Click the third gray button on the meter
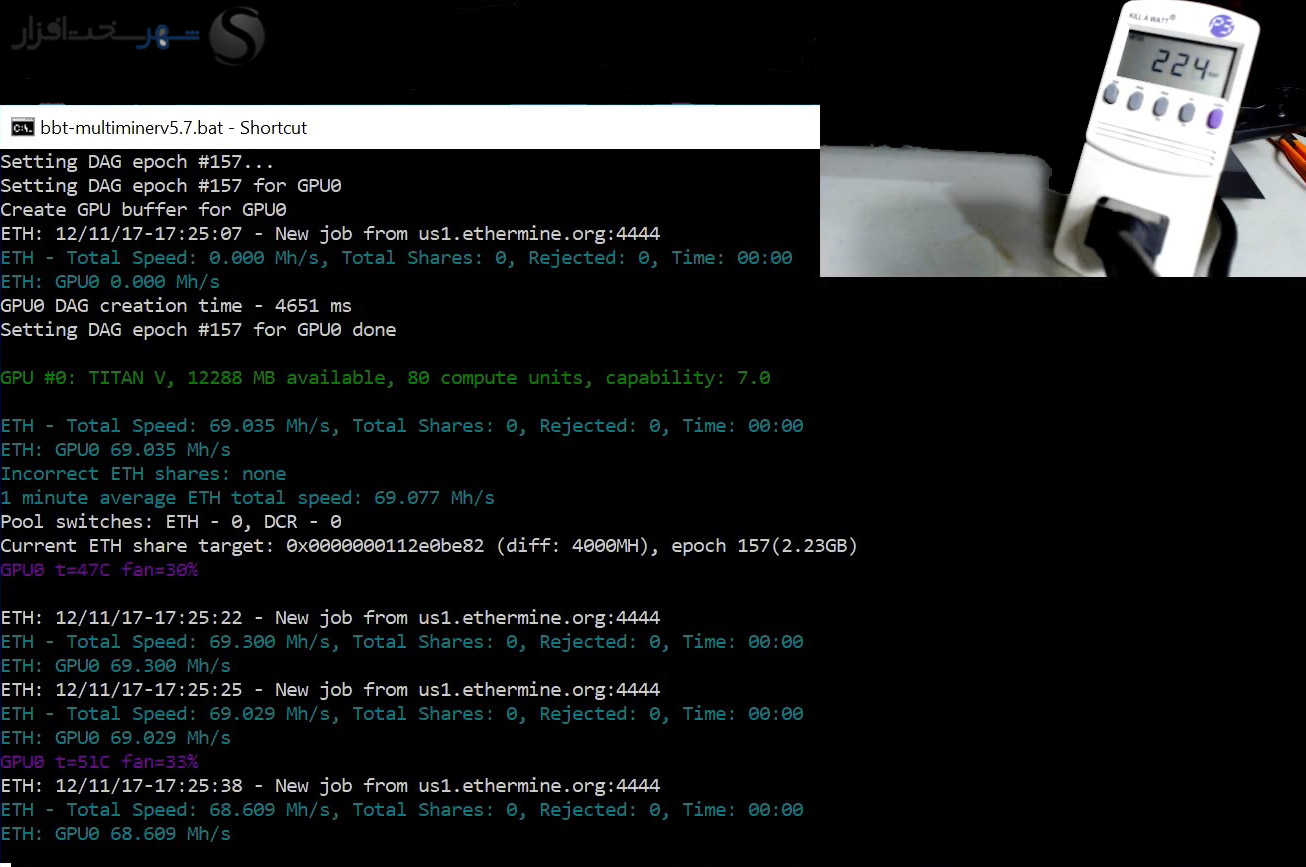Viewport: 1306px width, 867px height. point(1161,106)
